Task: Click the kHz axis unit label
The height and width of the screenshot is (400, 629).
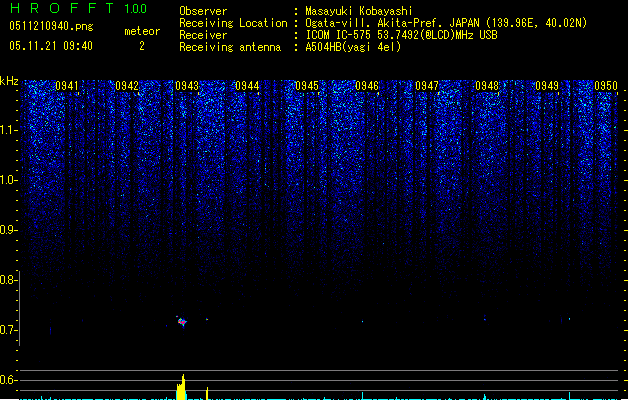Action: (x=9, y=81)
